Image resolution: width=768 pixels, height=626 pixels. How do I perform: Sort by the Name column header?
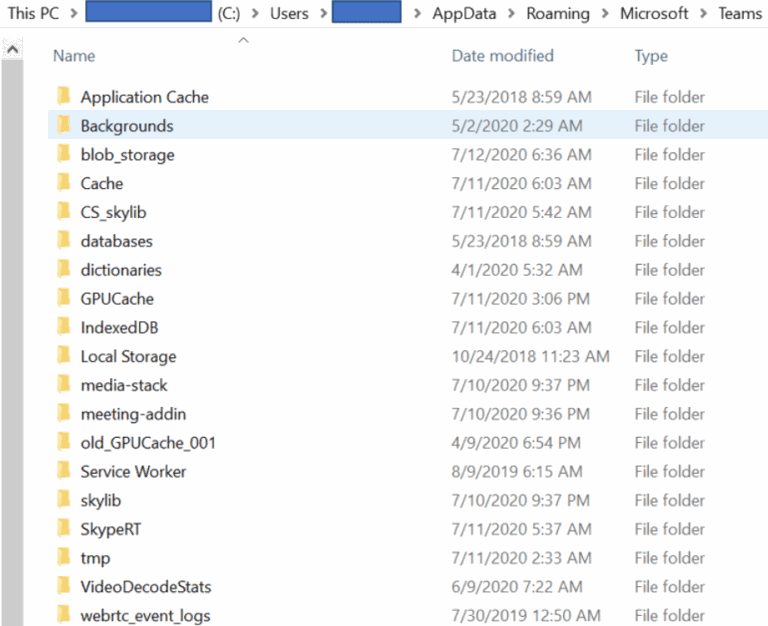point(74,55)
